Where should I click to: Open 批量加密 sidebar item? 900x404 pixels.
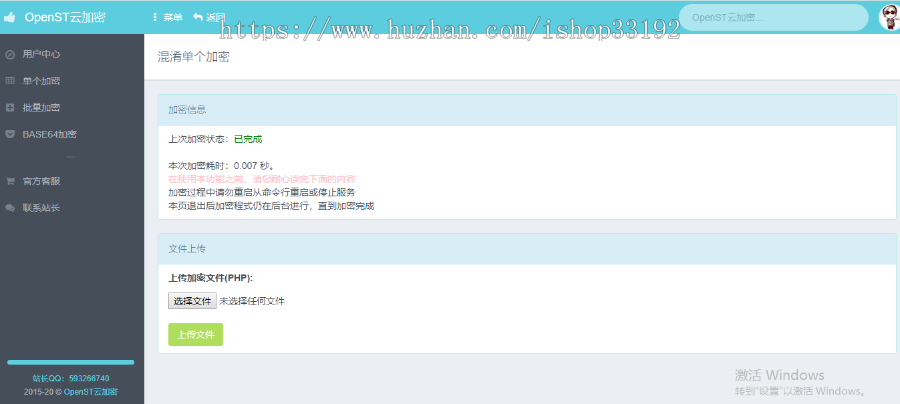pos(41,107)
